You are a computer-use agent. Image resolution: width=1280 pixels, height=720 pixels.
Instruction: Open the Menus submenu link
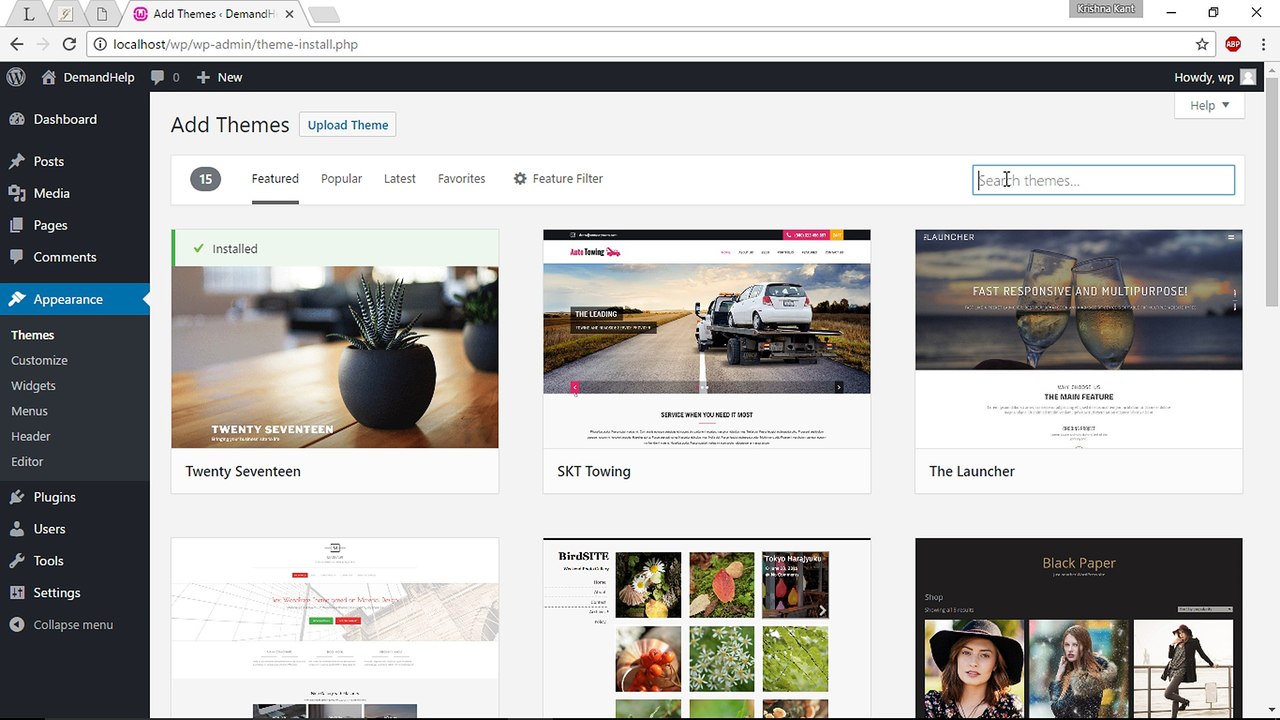point(29,411)
